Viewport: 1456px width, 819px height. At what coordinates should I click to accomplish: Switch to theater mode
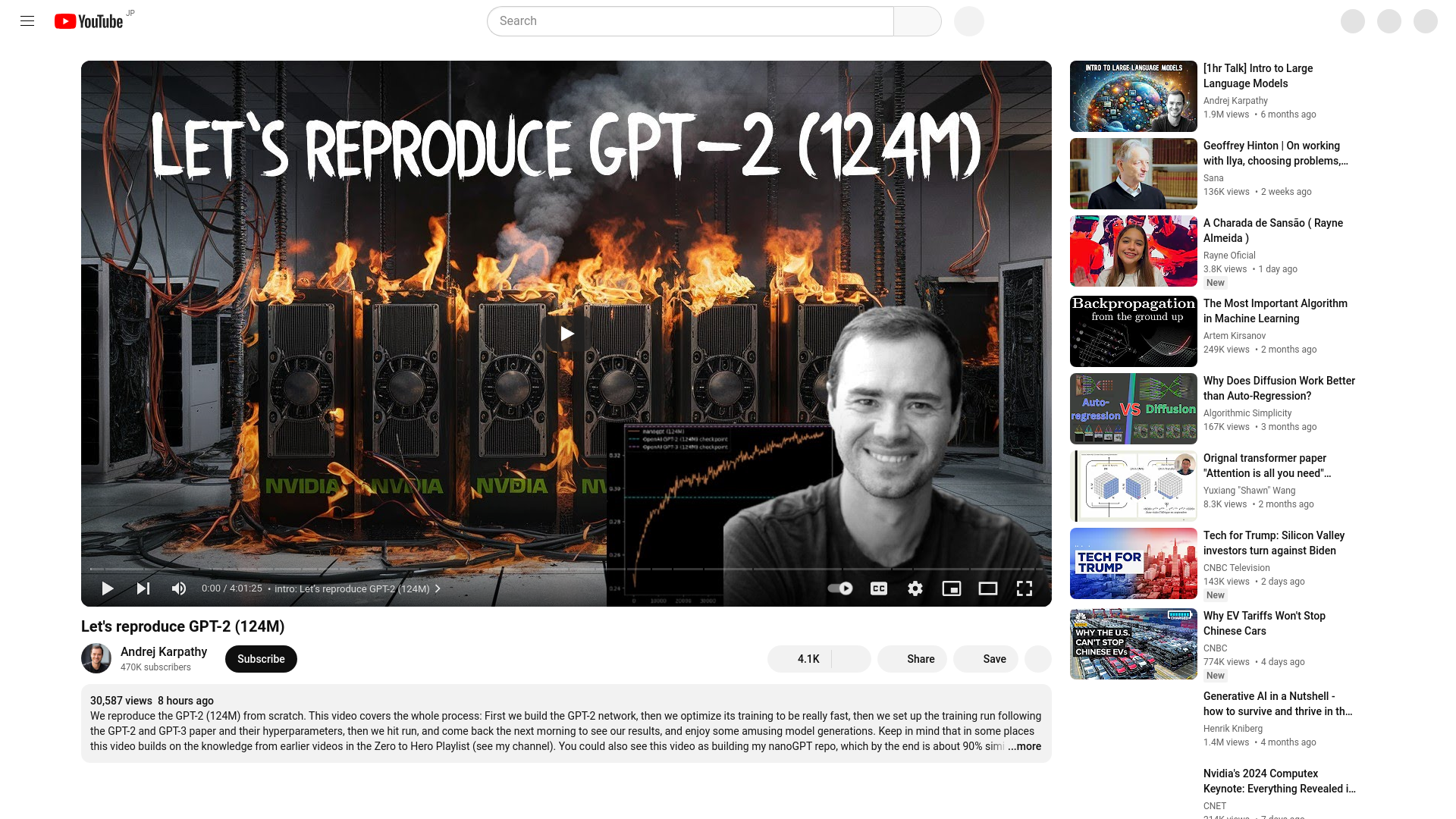click(x=988, y=588)
